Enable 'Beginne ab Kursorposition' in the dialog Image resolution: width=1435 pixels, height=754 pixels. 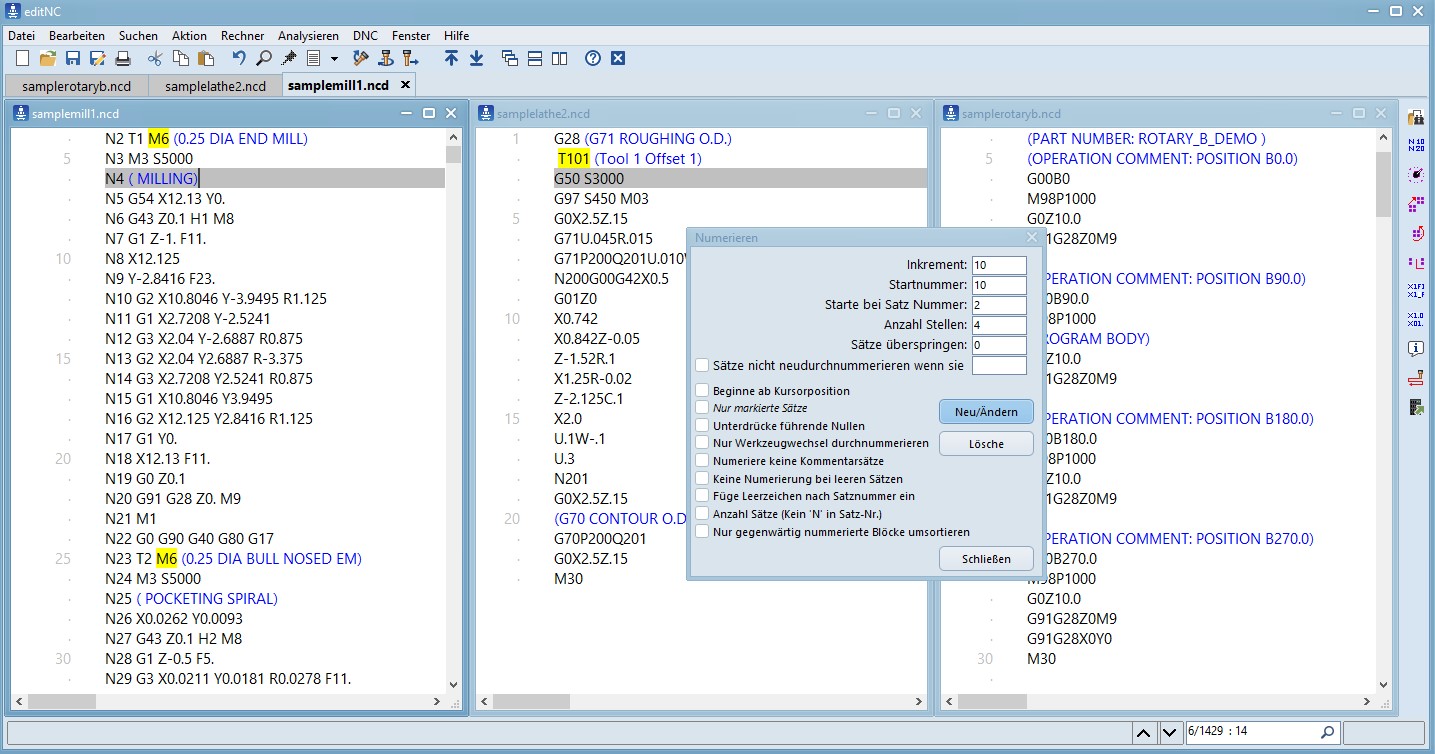point(700,391)
